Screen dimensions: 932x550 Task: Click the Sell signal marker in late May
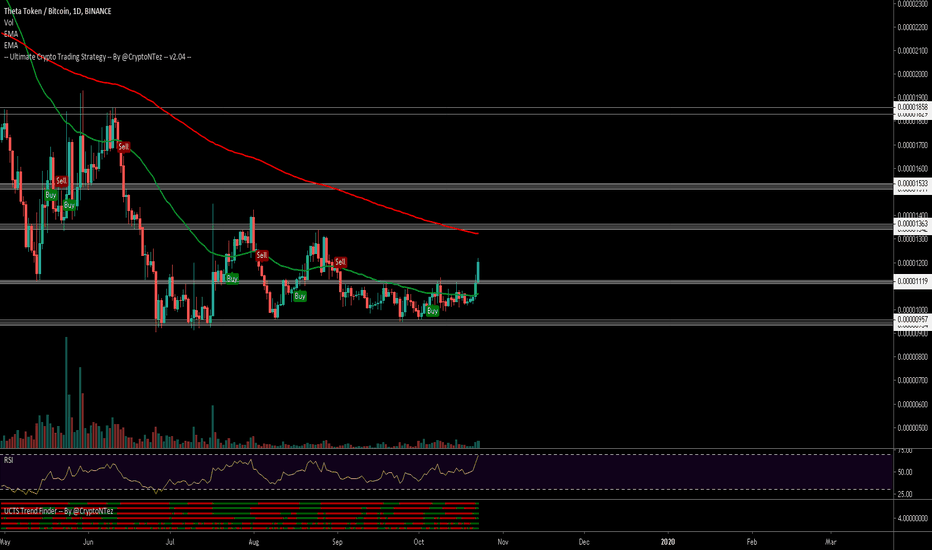(x=61, y=181)
